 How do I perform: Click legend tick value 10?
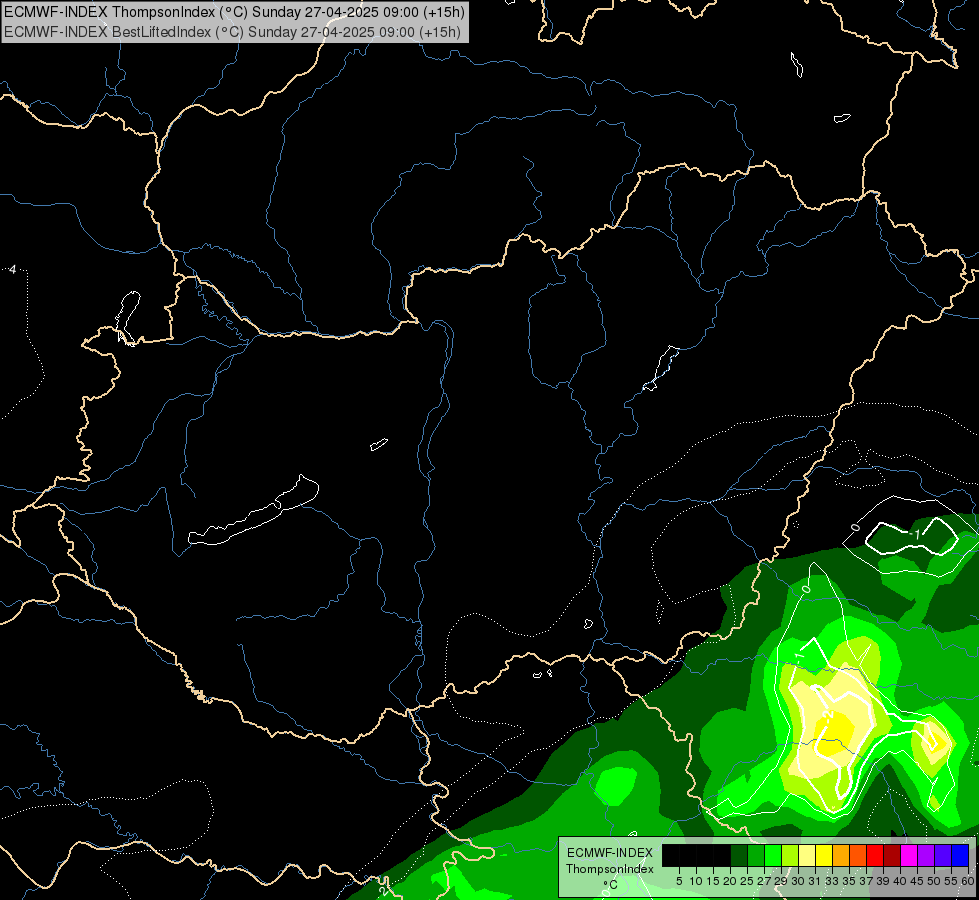click(696, 881)
